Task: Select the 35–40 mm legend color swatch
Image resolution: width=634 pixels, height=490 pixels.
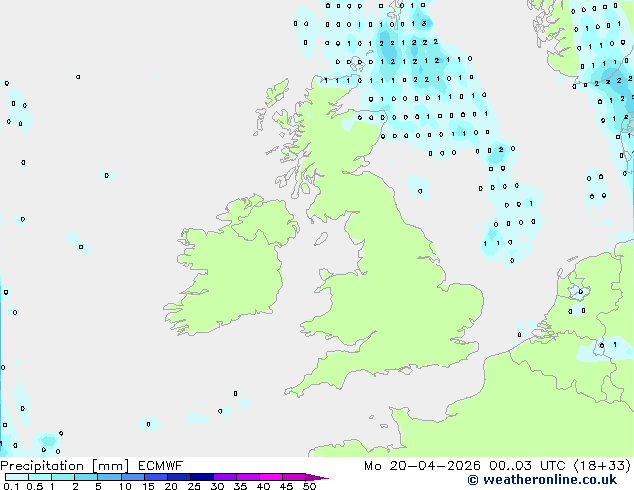Action: click(x=247, y=477)
